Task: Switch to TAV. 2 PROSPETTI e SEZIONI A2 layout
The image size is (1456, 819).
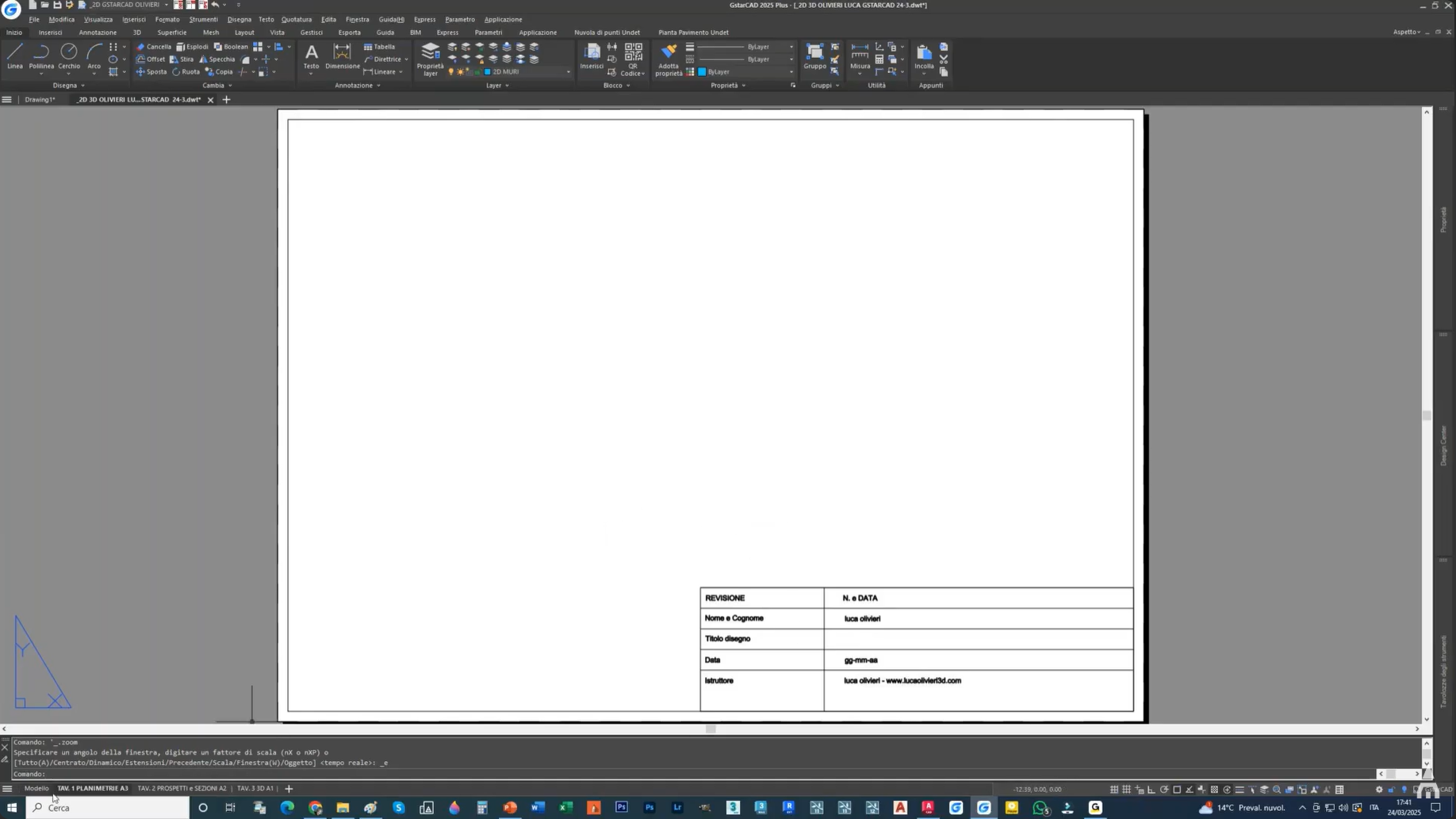Action: coord(182,789)
